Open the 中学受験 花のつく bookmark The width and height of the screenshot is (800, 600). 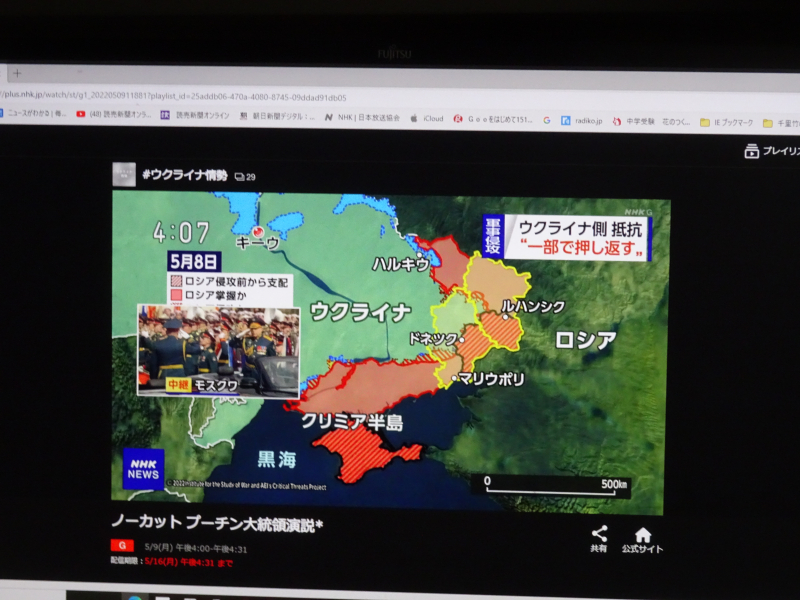coord(652,121)
